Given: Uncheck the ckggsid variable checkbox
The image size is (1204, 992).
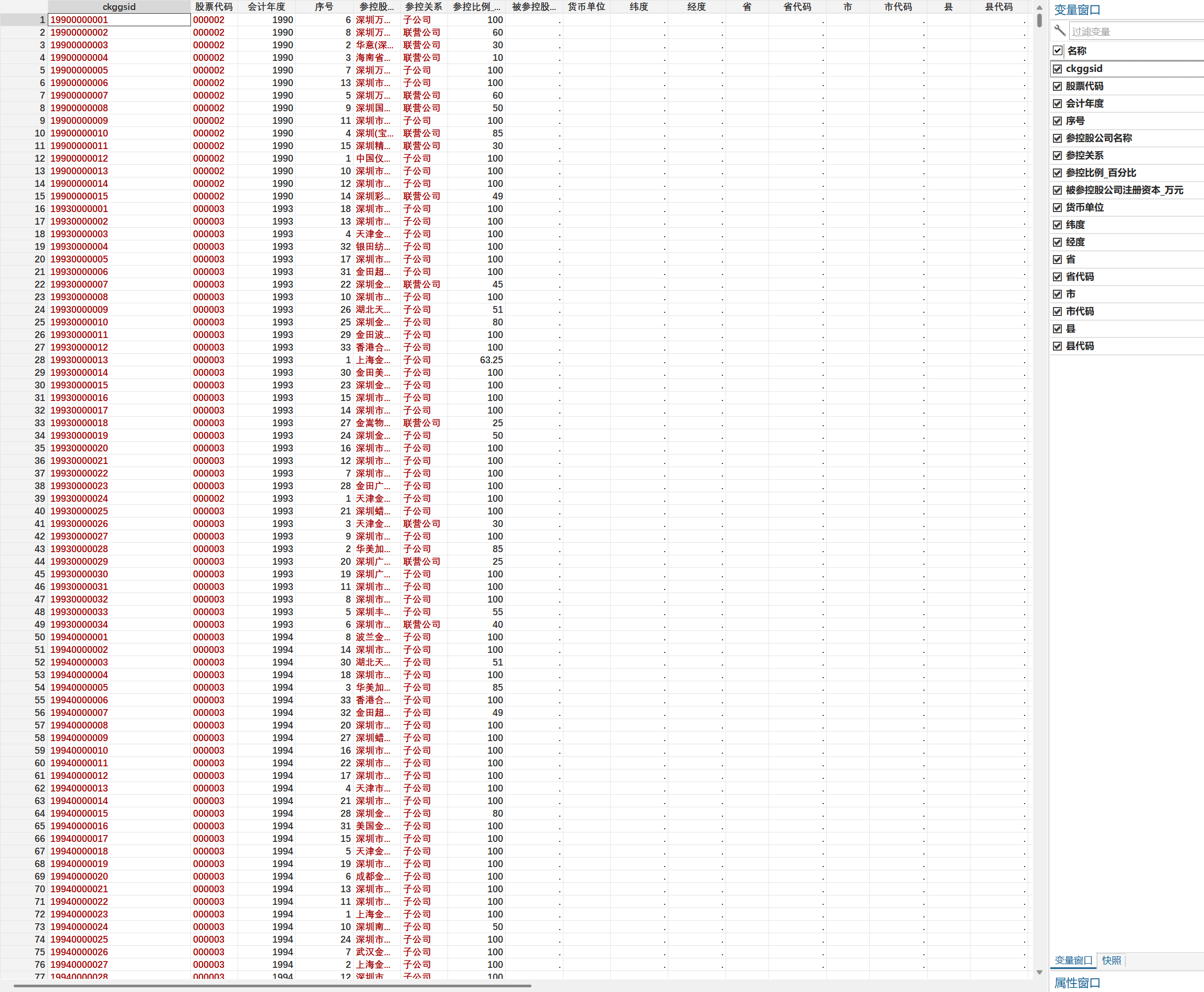Looking at the screenshot, I should pos(1057,69).
